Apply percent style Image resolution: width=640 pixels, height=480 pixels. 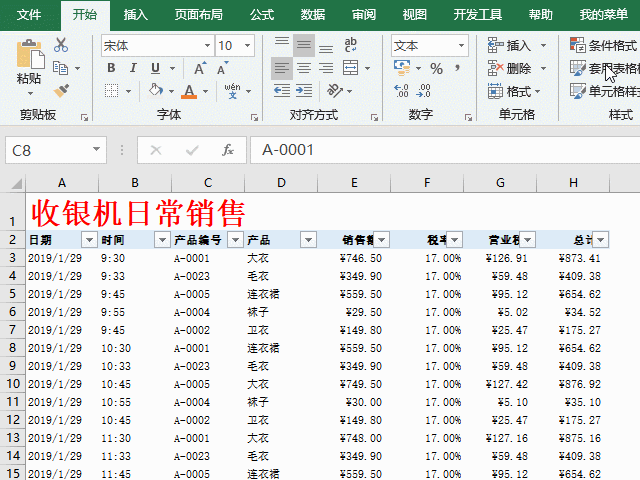(436, 68)
